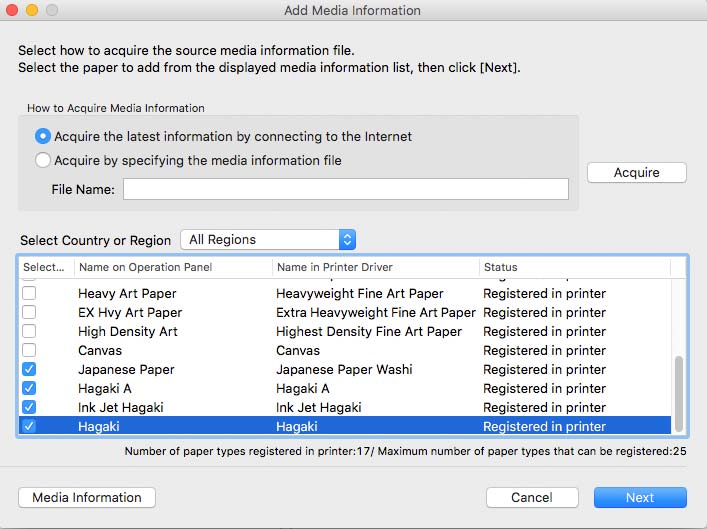Click status of highlighted Hagaki row
This screenshot has height=529, width=707.
pos(545,426)
